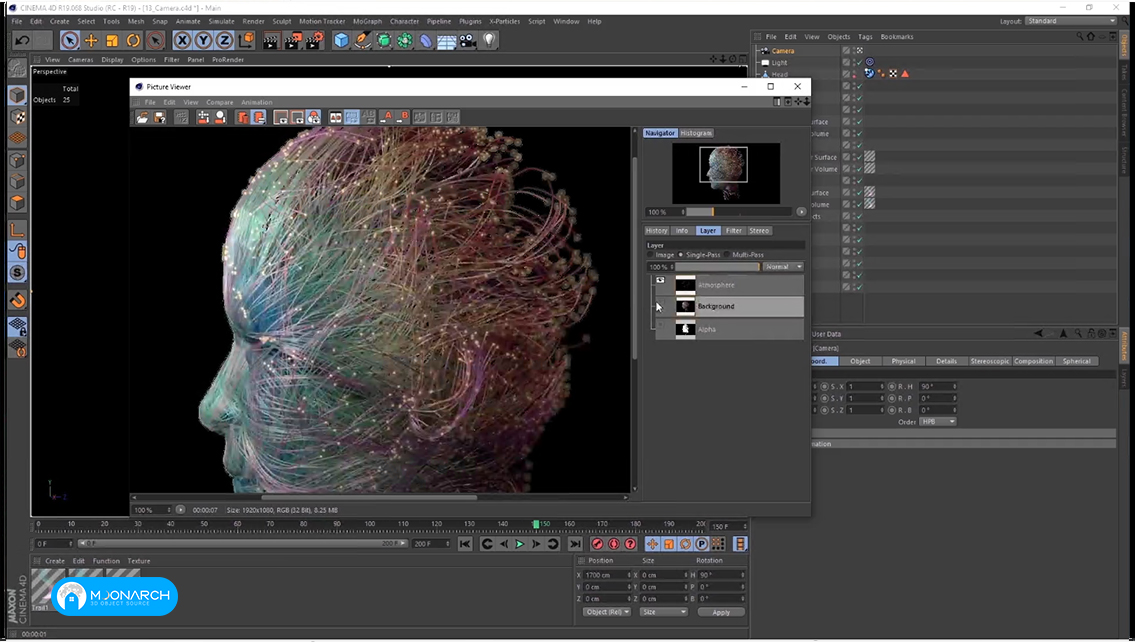Toggle the Z axis lock

pos(225,41)
